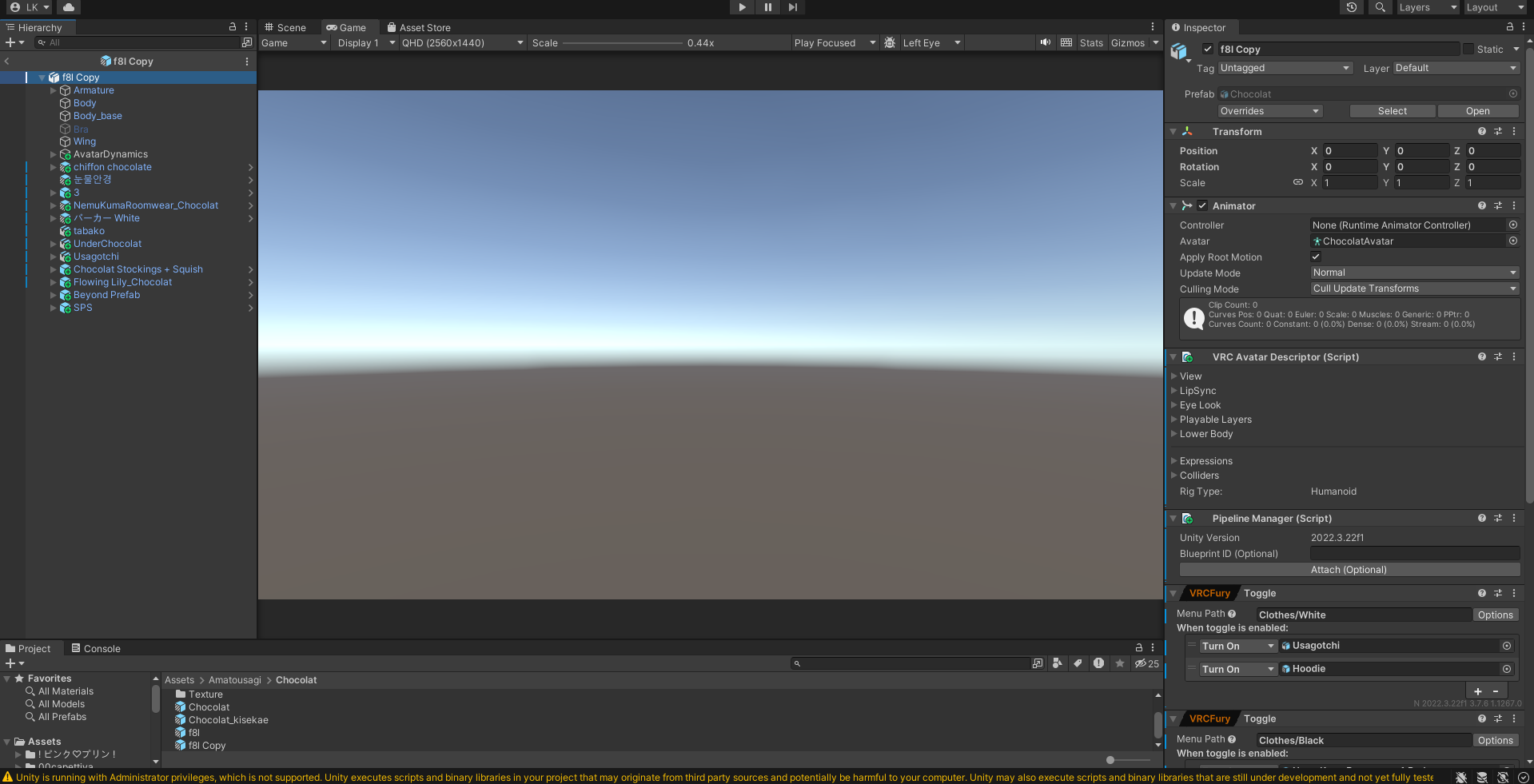Image resolution: width=1534 pixels, height=784 pixels.
Task: Save search to favorites star icon
Action: (1120, 663)
